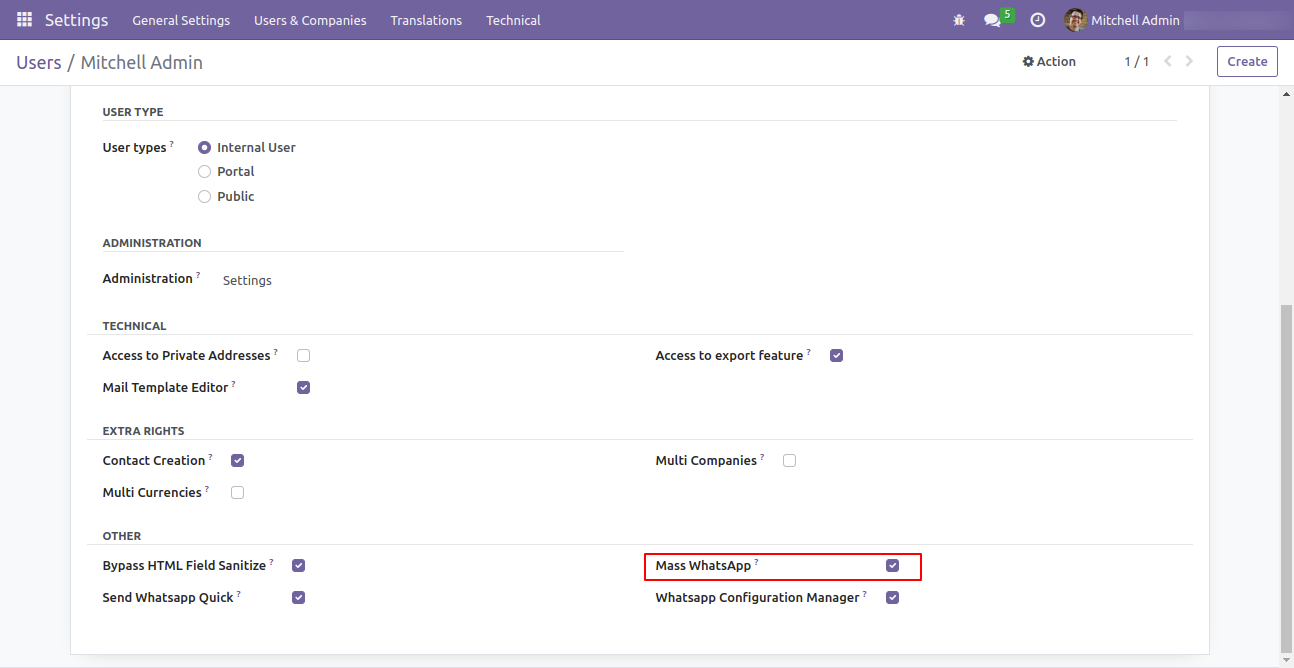Open the Technical menu
The height and width of the screenshot is (668, 1294).
tap(513, 20)
